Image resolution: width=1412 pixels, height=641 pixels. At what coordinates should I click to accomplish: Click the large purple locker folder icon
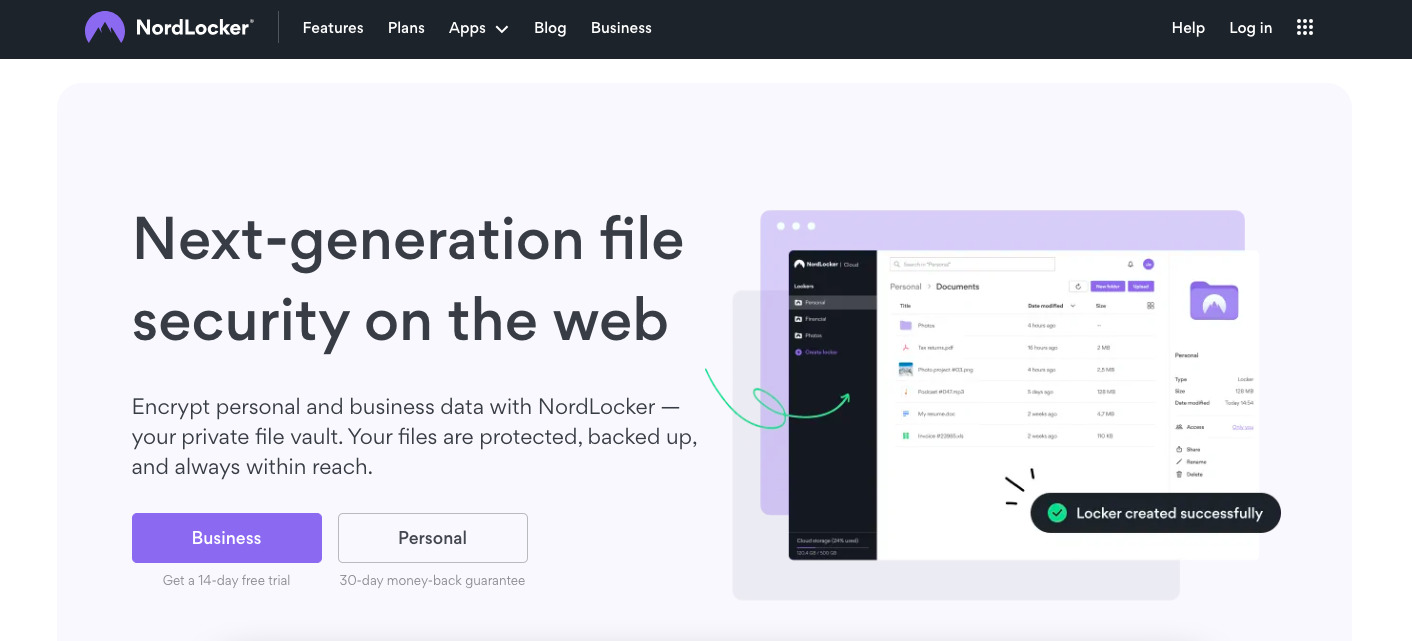pos(1214,300)
